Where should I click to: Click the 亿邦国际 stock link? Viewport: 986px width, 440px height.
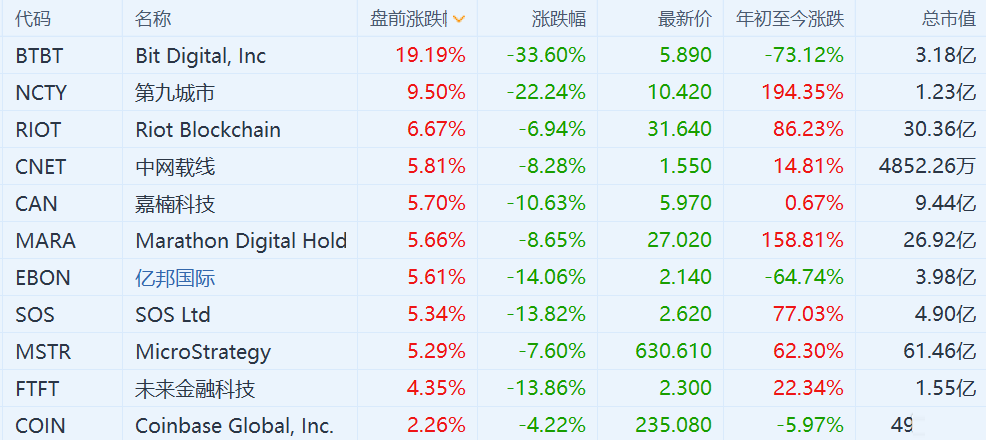coord(175,278)
